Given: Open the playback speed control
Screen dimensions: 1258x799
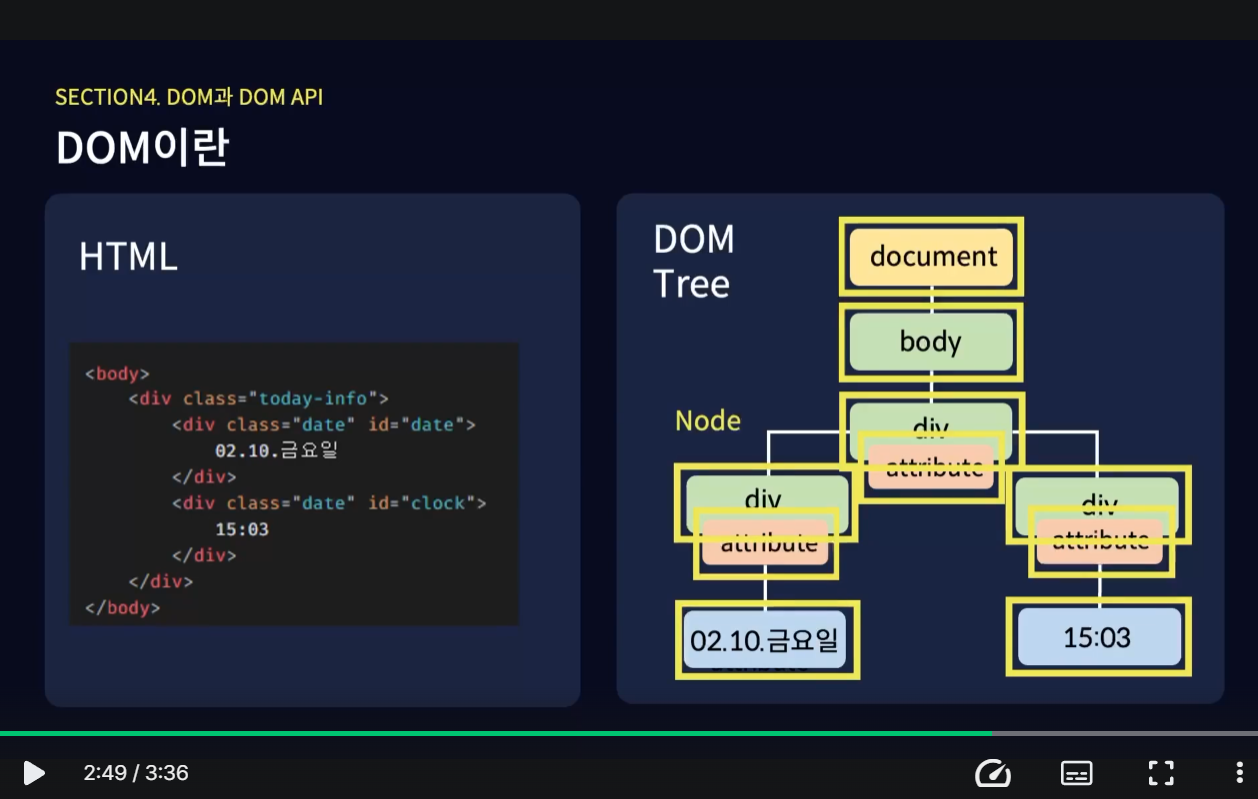Looking at the screenshot, I should (x=993, y=773).
